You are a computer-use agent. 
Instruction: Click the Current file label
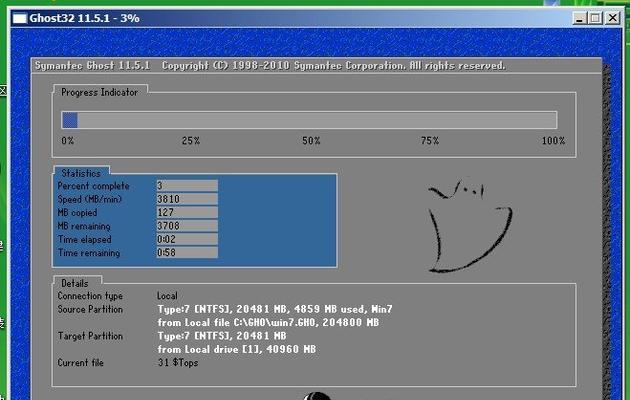pyautogui.click(x=80, y=363)
